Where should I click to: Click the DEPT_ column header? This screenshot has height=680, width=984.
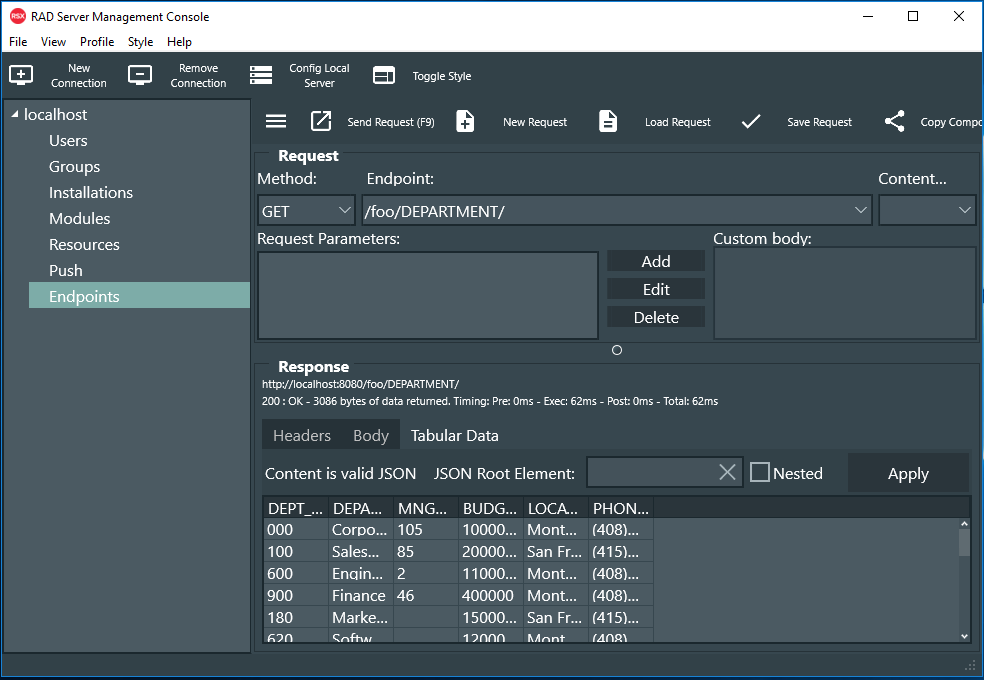(x=296, y=508)
